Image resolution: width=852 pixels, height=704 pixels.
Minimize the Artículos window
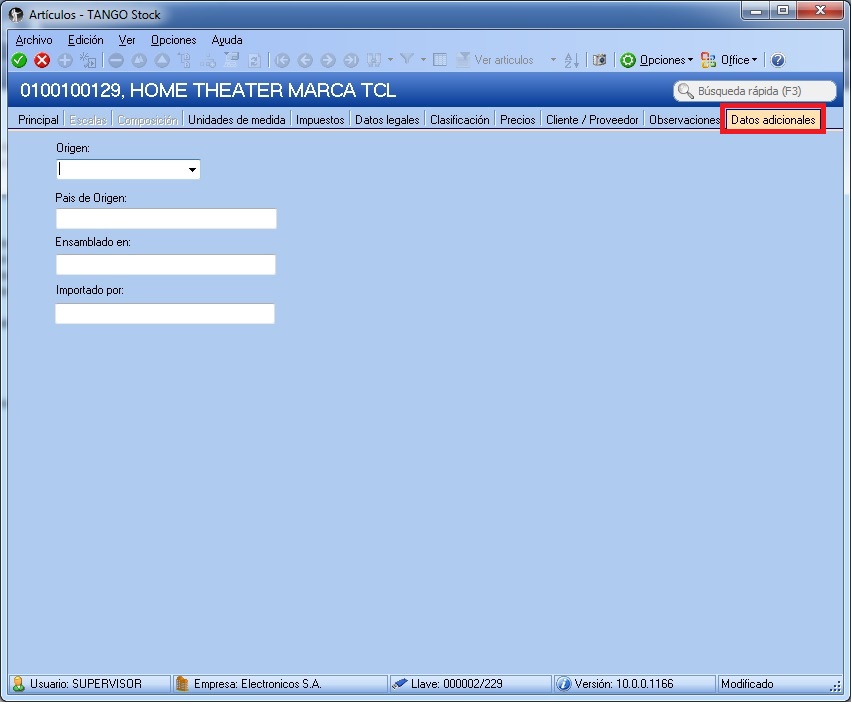(x=755, y=11)
